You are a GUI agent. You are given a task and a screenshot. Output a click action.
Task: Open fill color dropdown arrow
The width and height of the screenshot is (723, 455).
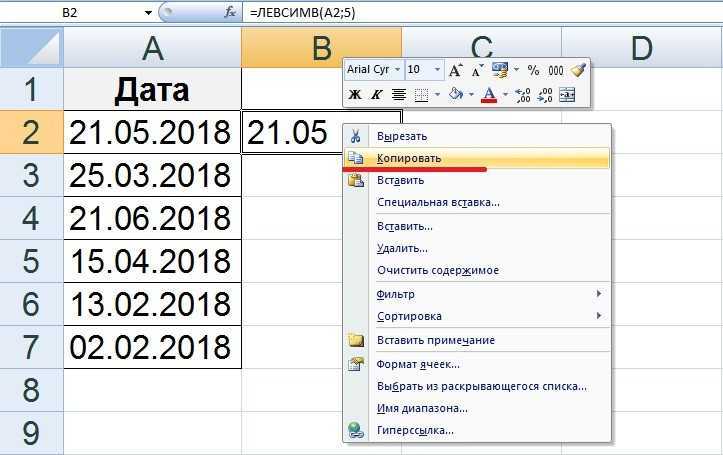471,95
